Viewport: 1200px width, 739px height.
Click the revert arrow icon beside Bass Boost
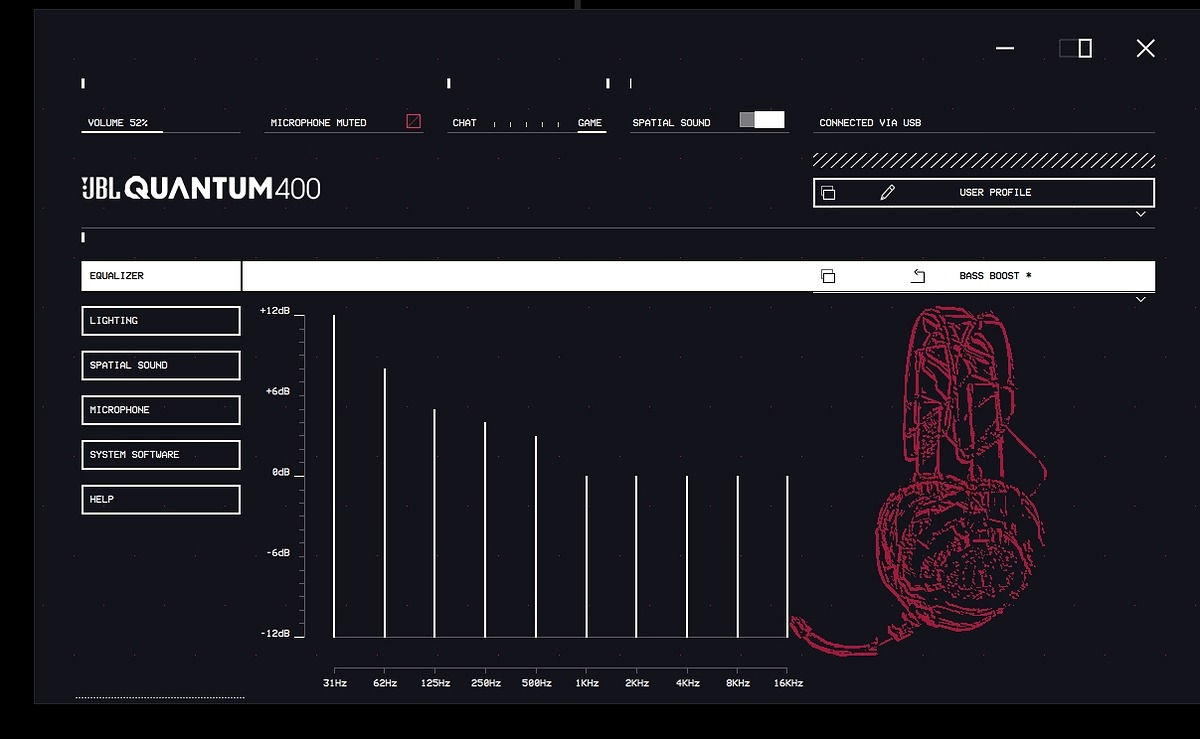click(918, 276)
